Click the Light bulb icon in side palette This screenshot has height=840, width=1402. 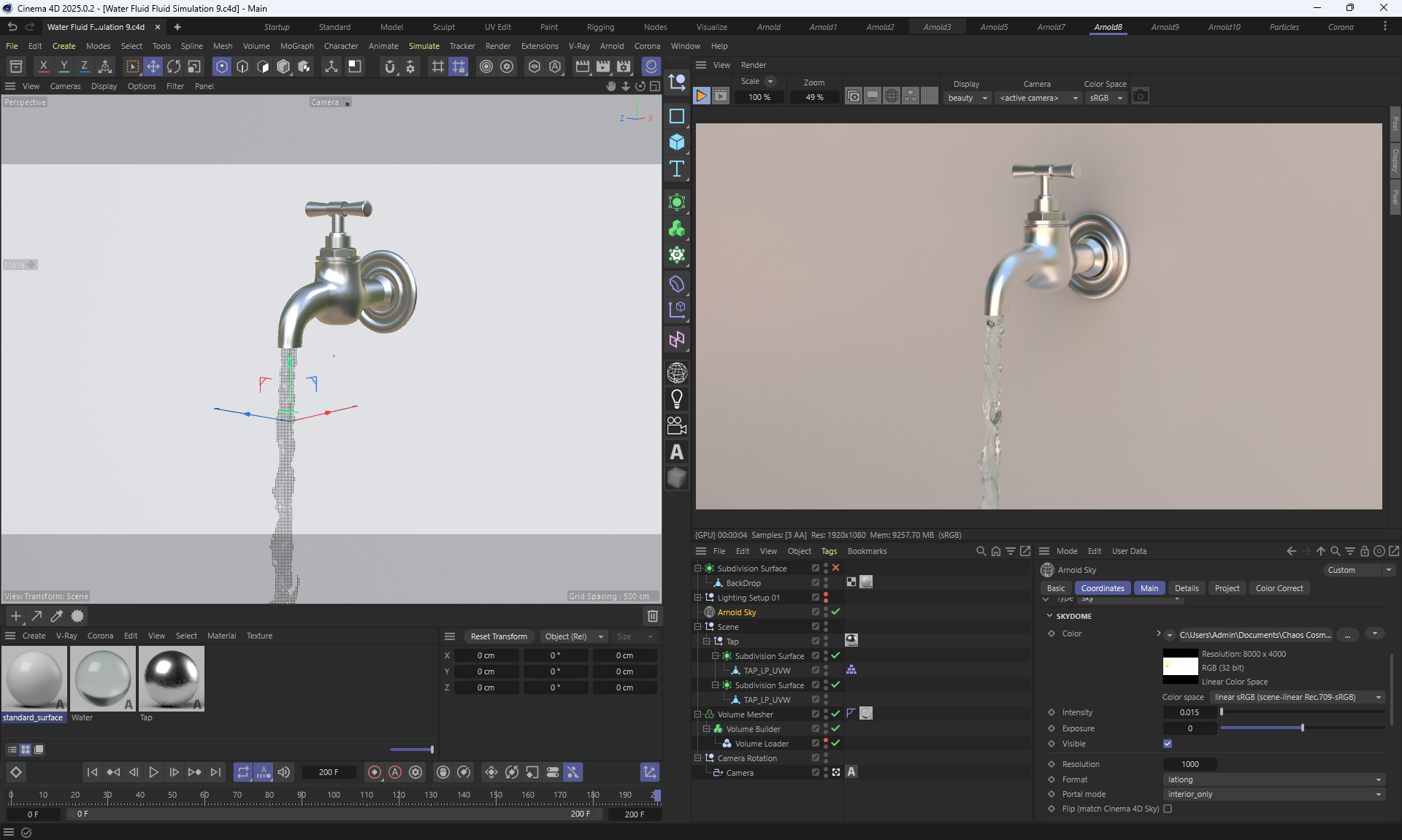click(677, 398)
